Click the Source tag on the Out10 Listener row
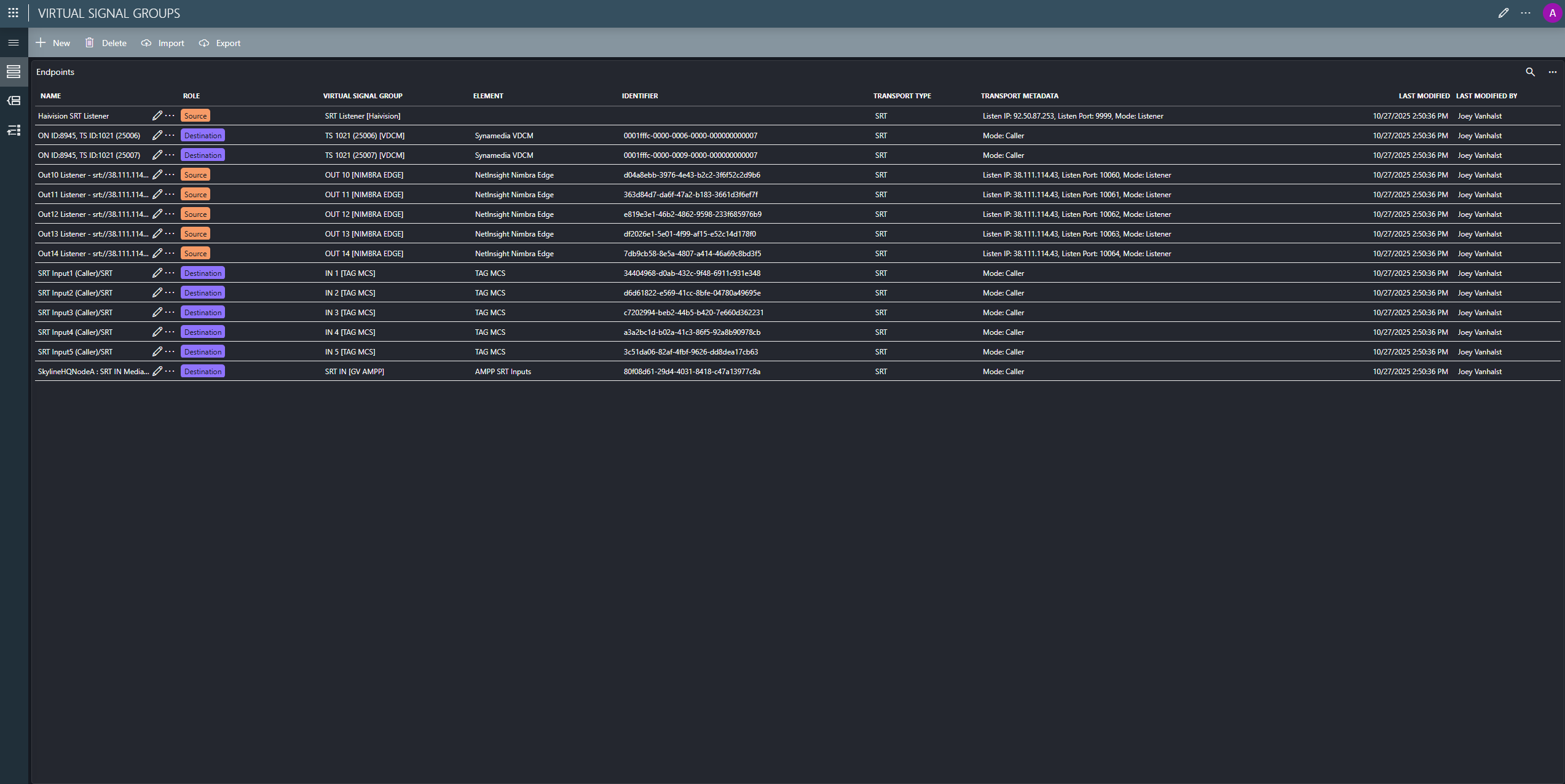The width and height of the screenshot is (1565, 784). [195, 175]
